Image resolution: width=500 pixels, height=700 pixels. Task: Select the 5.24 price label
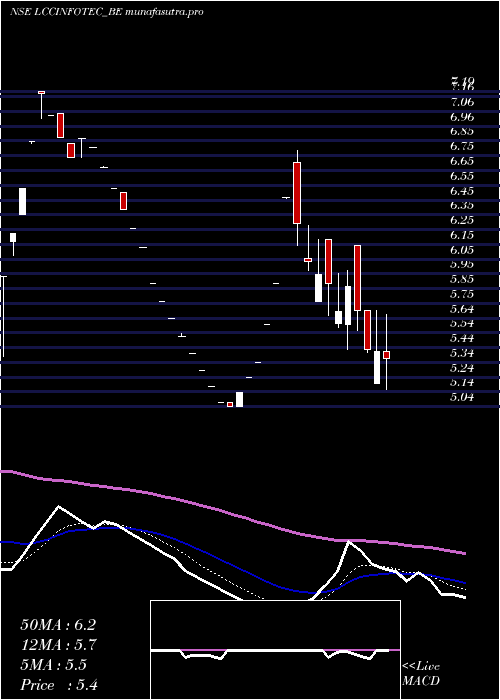(x=462, y=367)
